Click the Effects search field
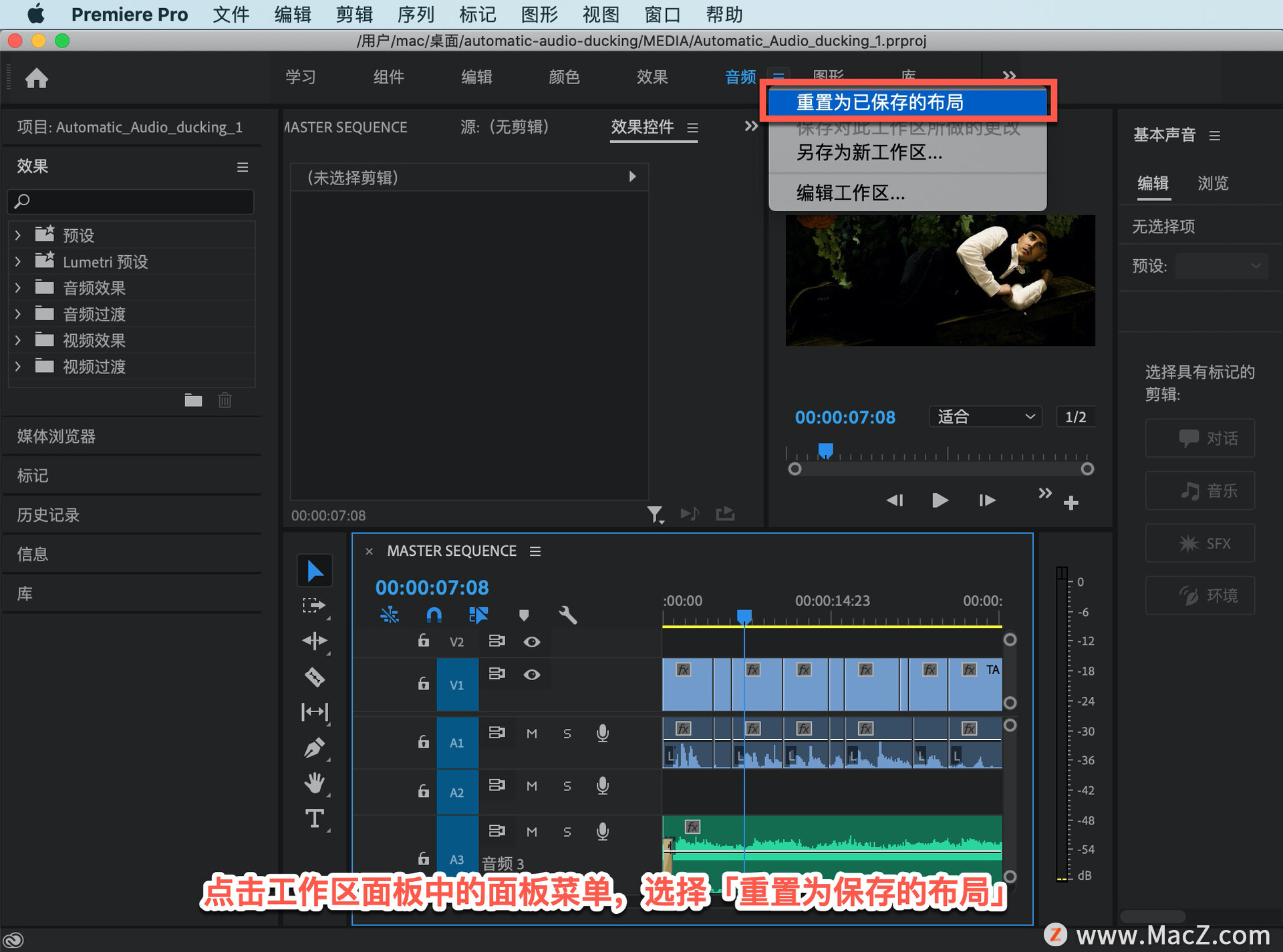The width and height of the screenshot is (1283, 952). click(x=131, y=201)
